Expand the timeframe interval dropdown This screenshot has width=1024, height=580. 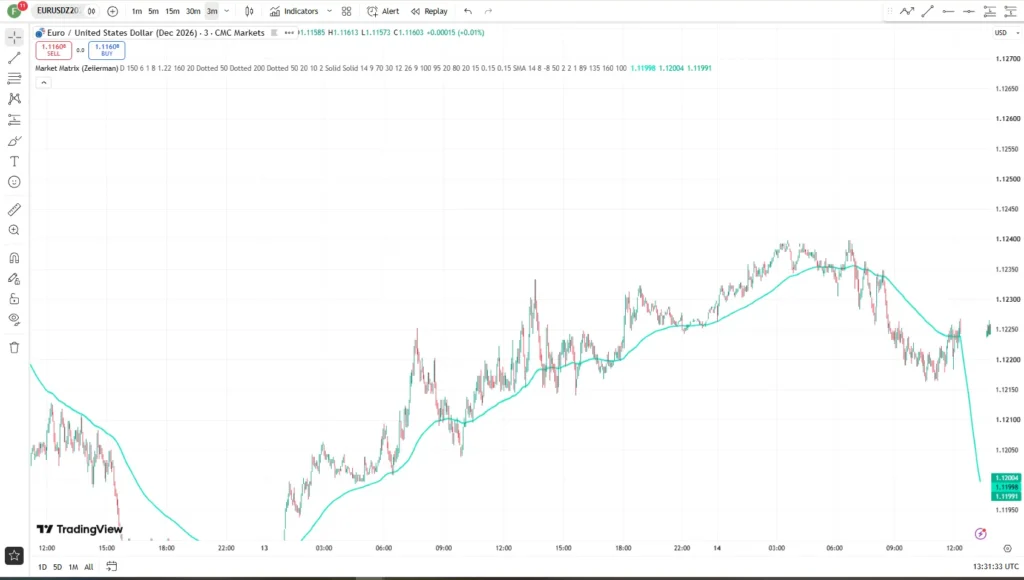pyautogui.click(x=227, y=11)
